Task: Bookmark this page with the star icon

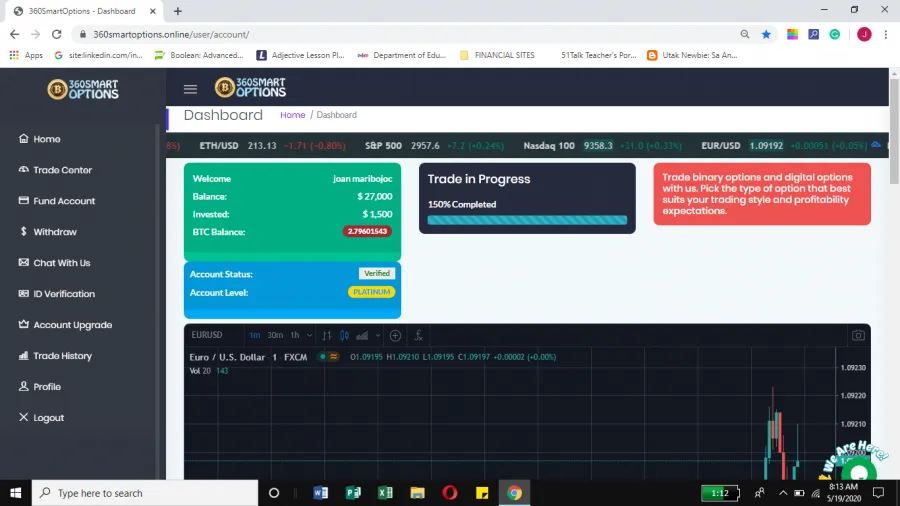Action: [766, 34]
